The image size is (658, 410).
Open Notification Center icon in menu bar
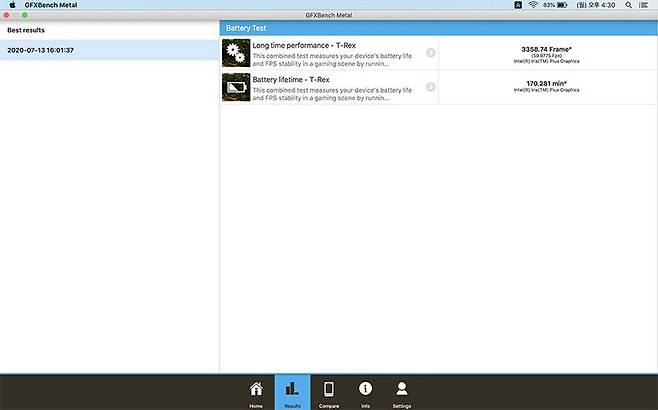[643, 5]
